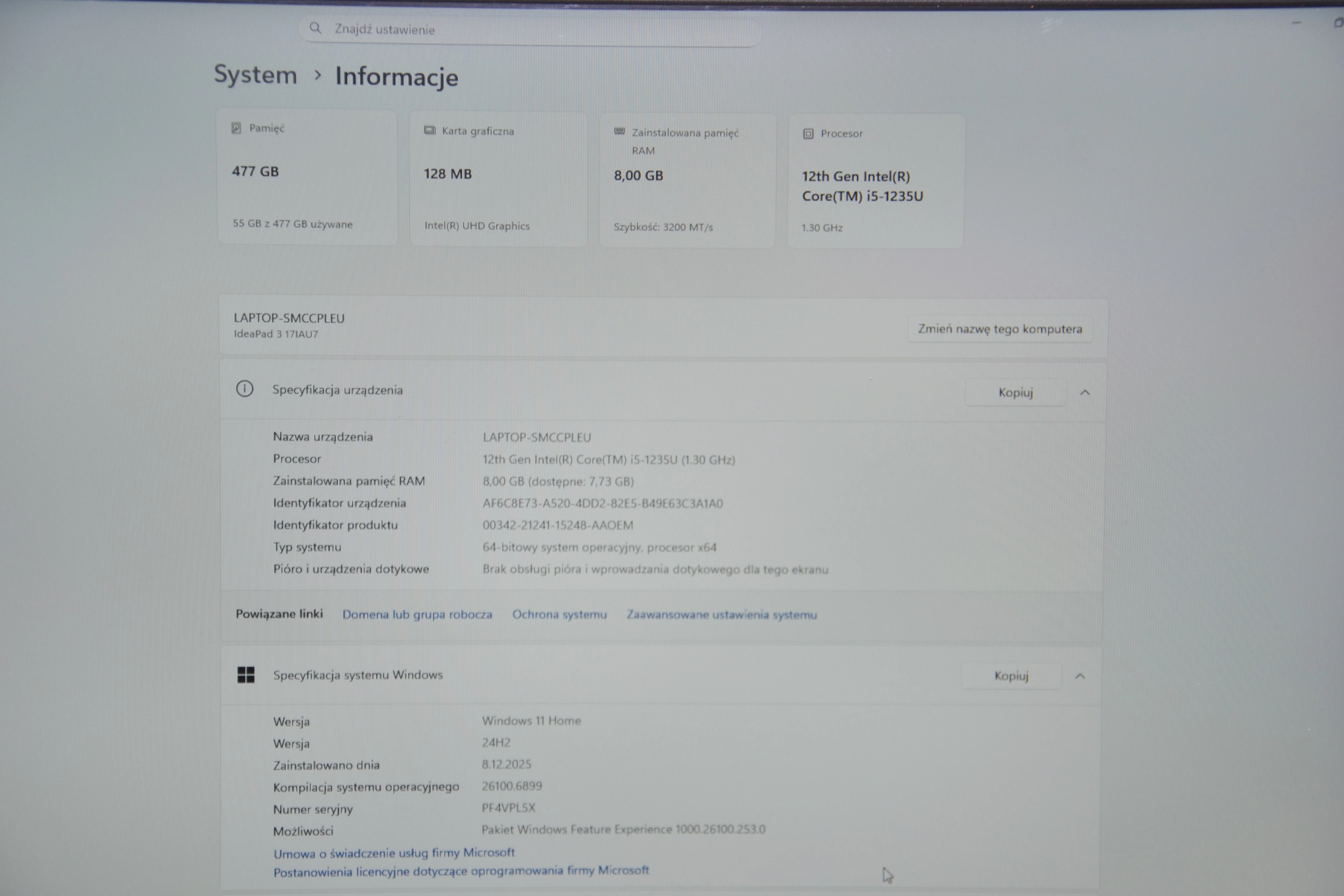Open Umowa o świadczenie usług firmy Microsoft
This screenshot has height=896, width=1344.
tap(394, 853)
